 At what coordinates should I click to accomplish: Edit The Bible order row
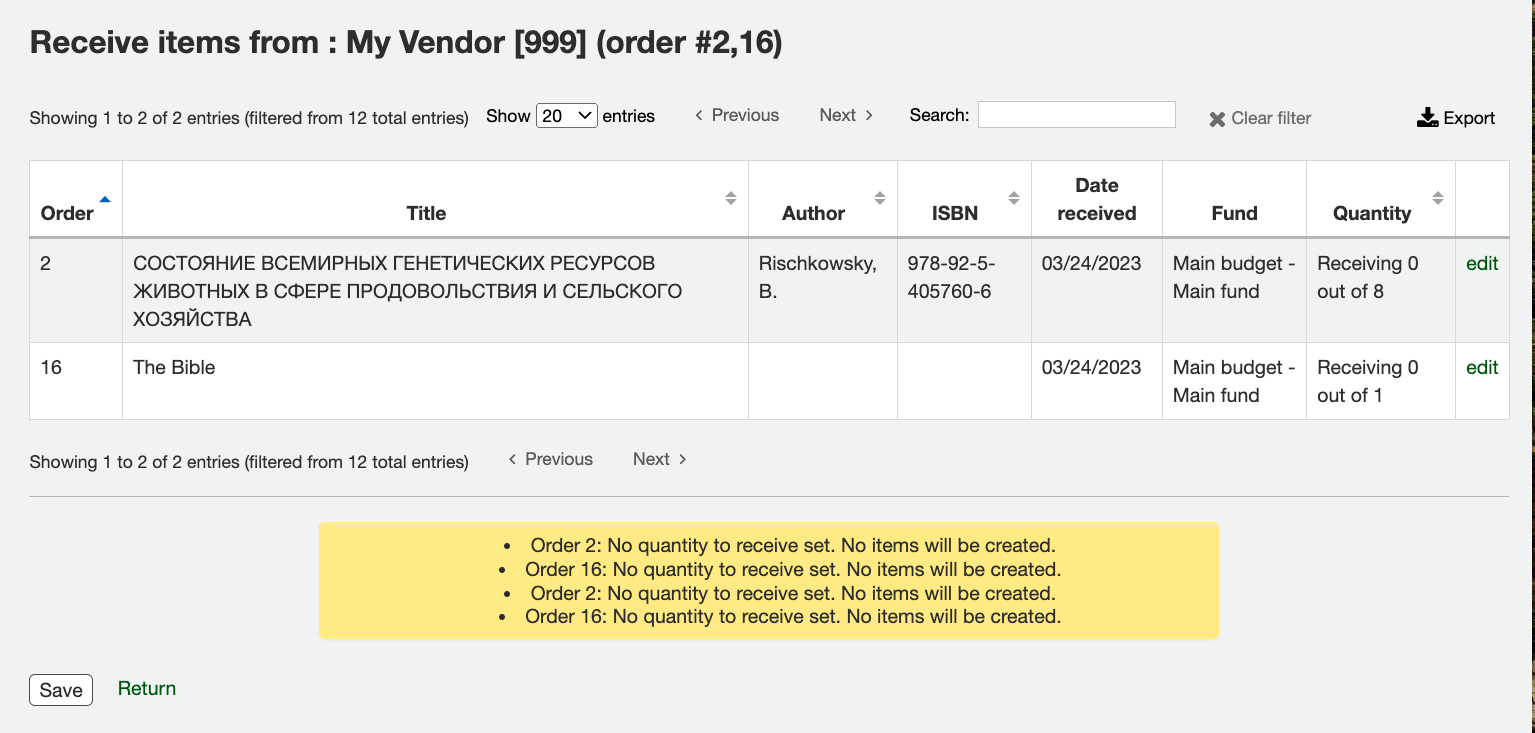[1482, 367]
